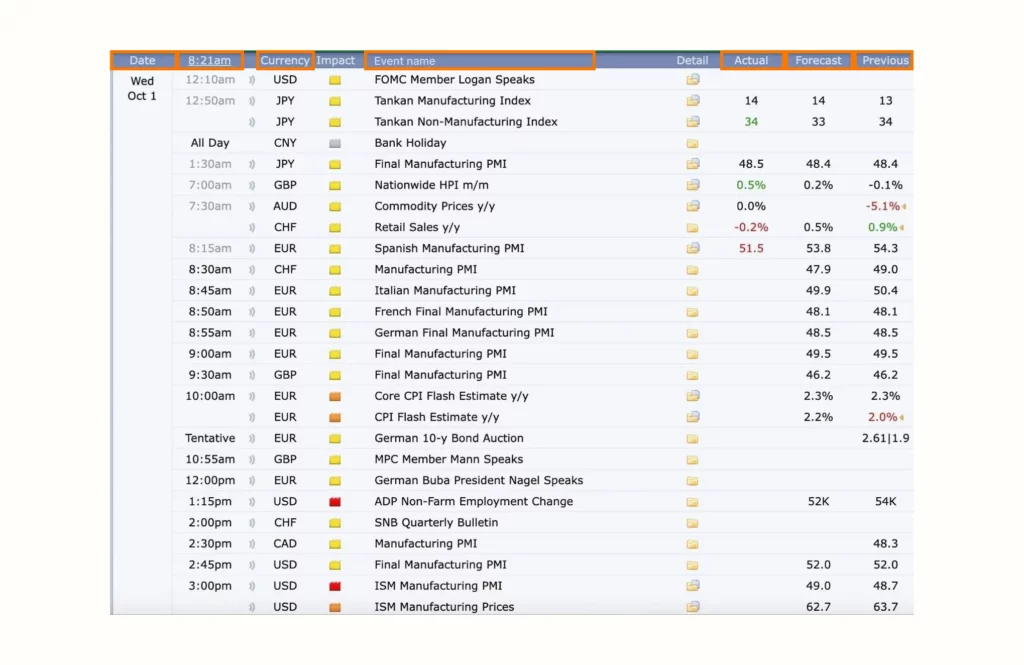Open the German Buba President Nagel Speaks event
The height and width of the screenshot is (665, 1024).
coord(480,480)
